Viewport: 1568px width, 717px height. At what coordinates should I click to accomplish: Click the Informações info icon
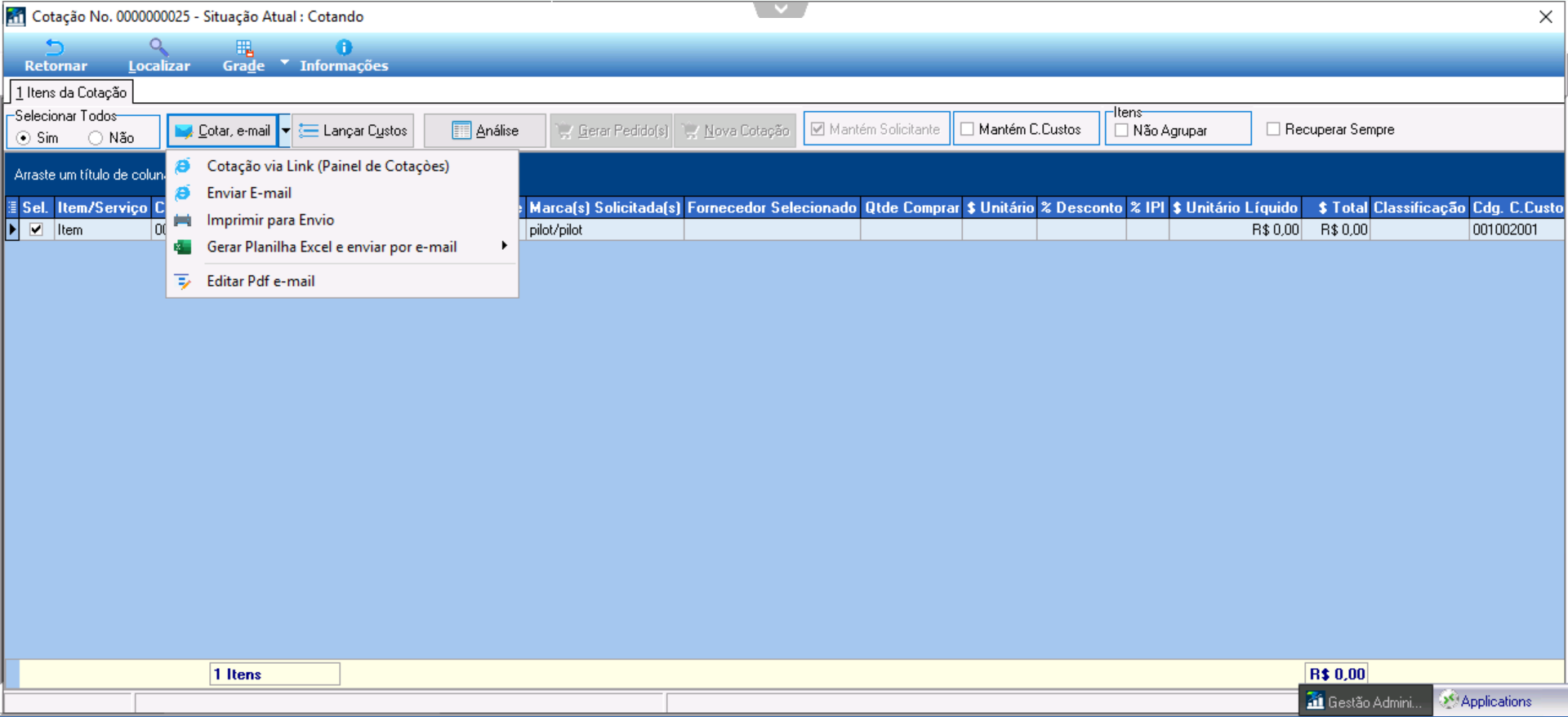(x=344, y=47)
